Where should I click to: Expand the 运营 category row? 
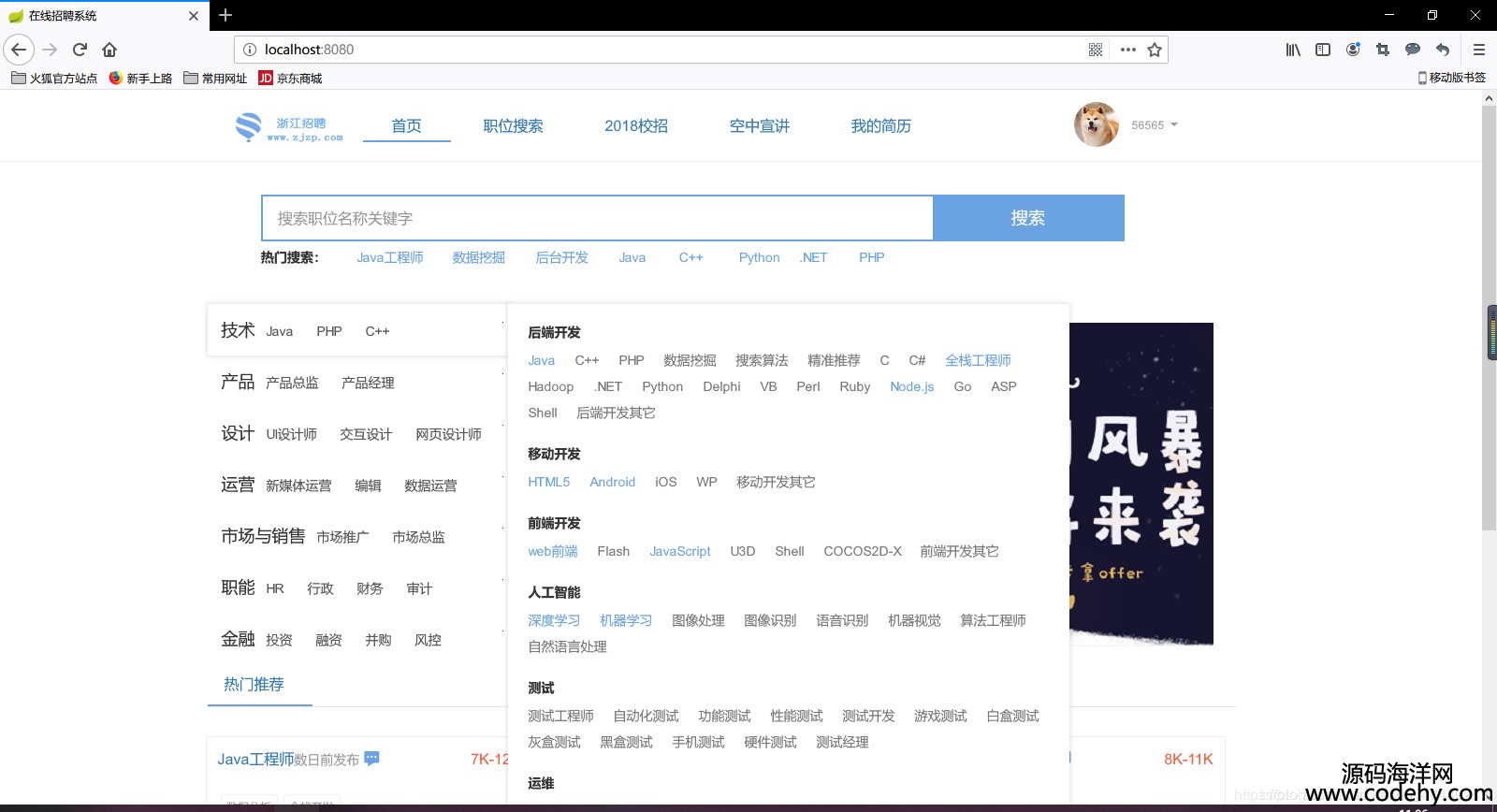click(356, 485)
